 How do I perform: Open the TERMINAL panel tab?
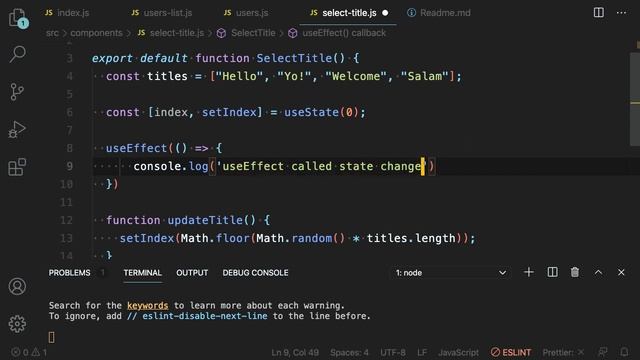(142, 273)
